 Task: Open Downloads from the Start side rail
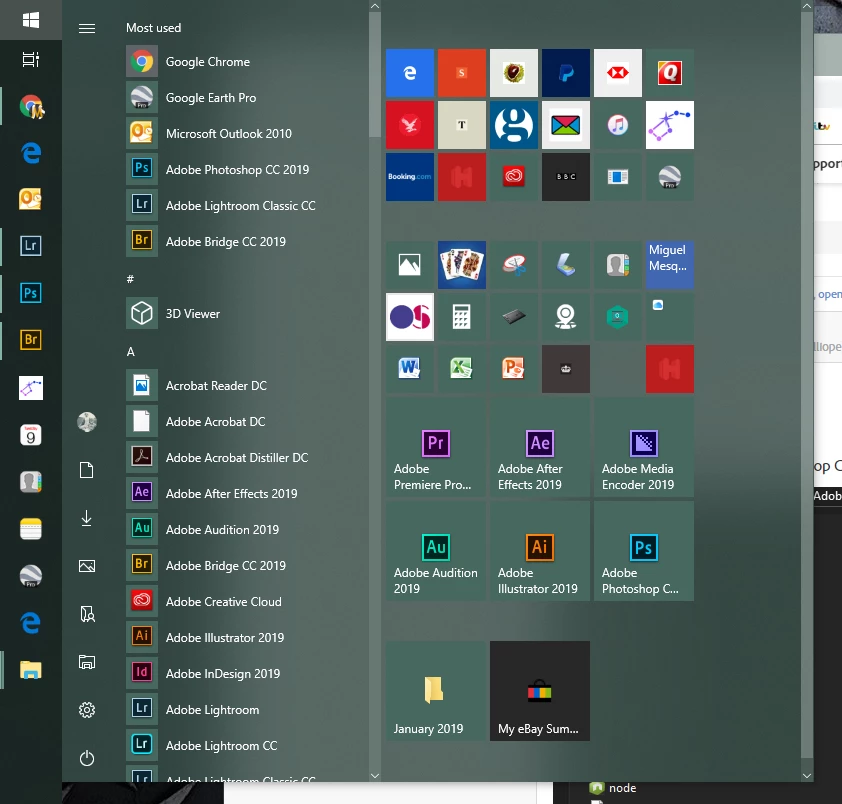pos(87,518)
